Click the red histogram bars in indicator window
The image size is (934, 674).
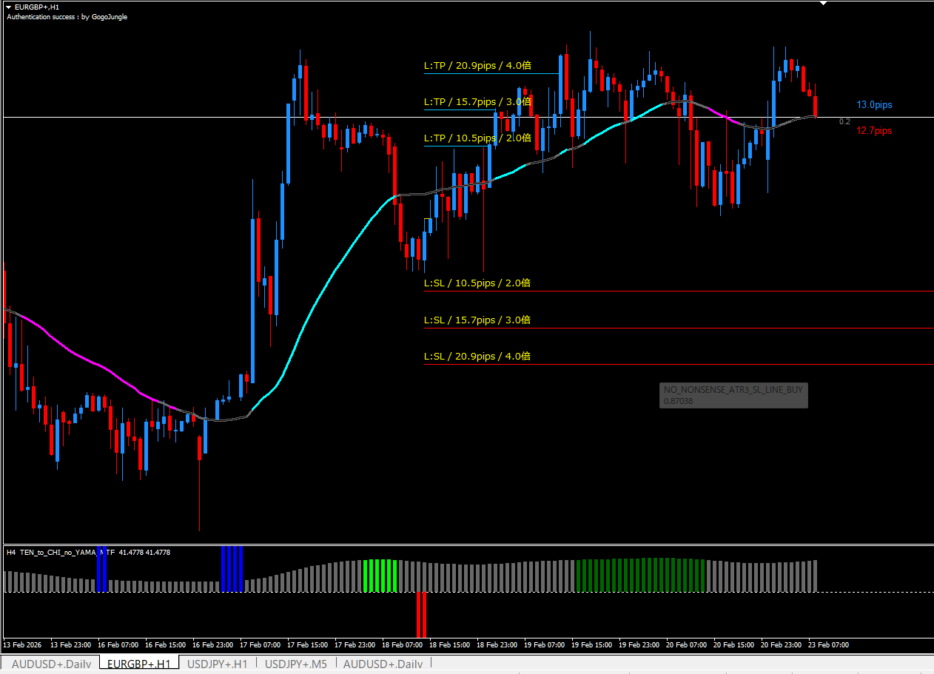422,613
